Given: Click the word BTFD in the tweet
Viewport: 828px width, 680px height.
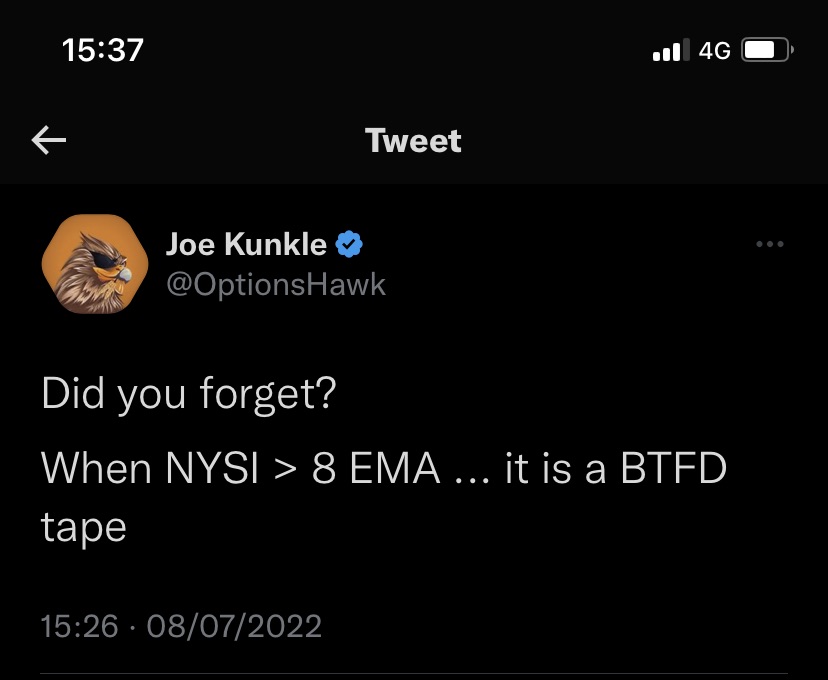Looking at the screenshot, I should click(x=673, y=469).
